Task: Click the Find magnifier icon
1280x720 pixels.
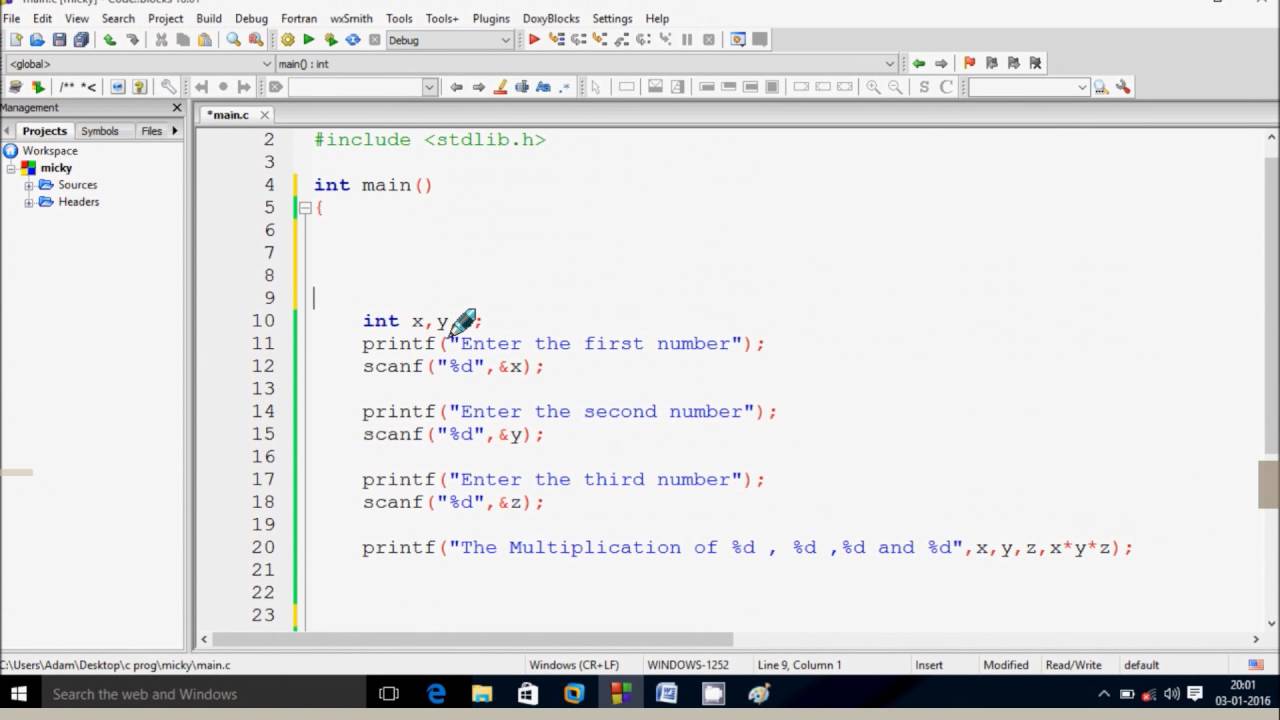Action: coord(233,40)
